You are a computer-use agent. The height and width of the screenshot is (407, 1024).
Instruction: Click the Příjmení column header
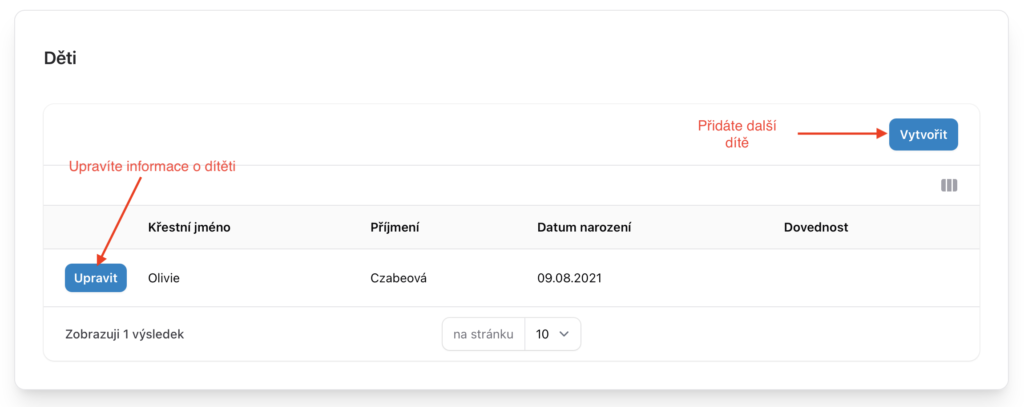click(x=394, y=227)
